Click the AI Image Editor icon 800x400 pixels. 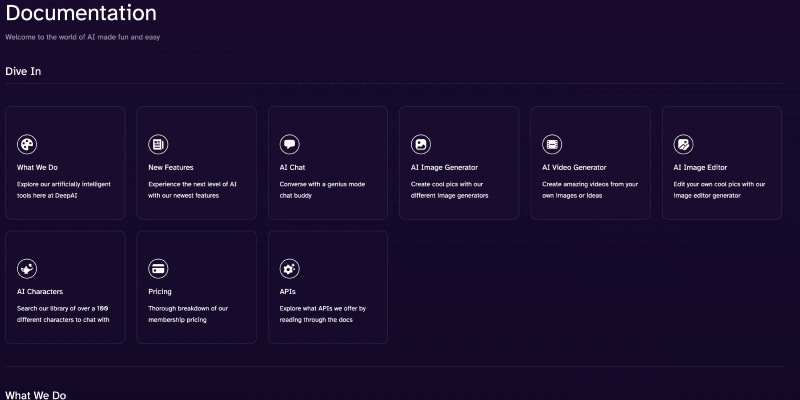tap(683, 144)
